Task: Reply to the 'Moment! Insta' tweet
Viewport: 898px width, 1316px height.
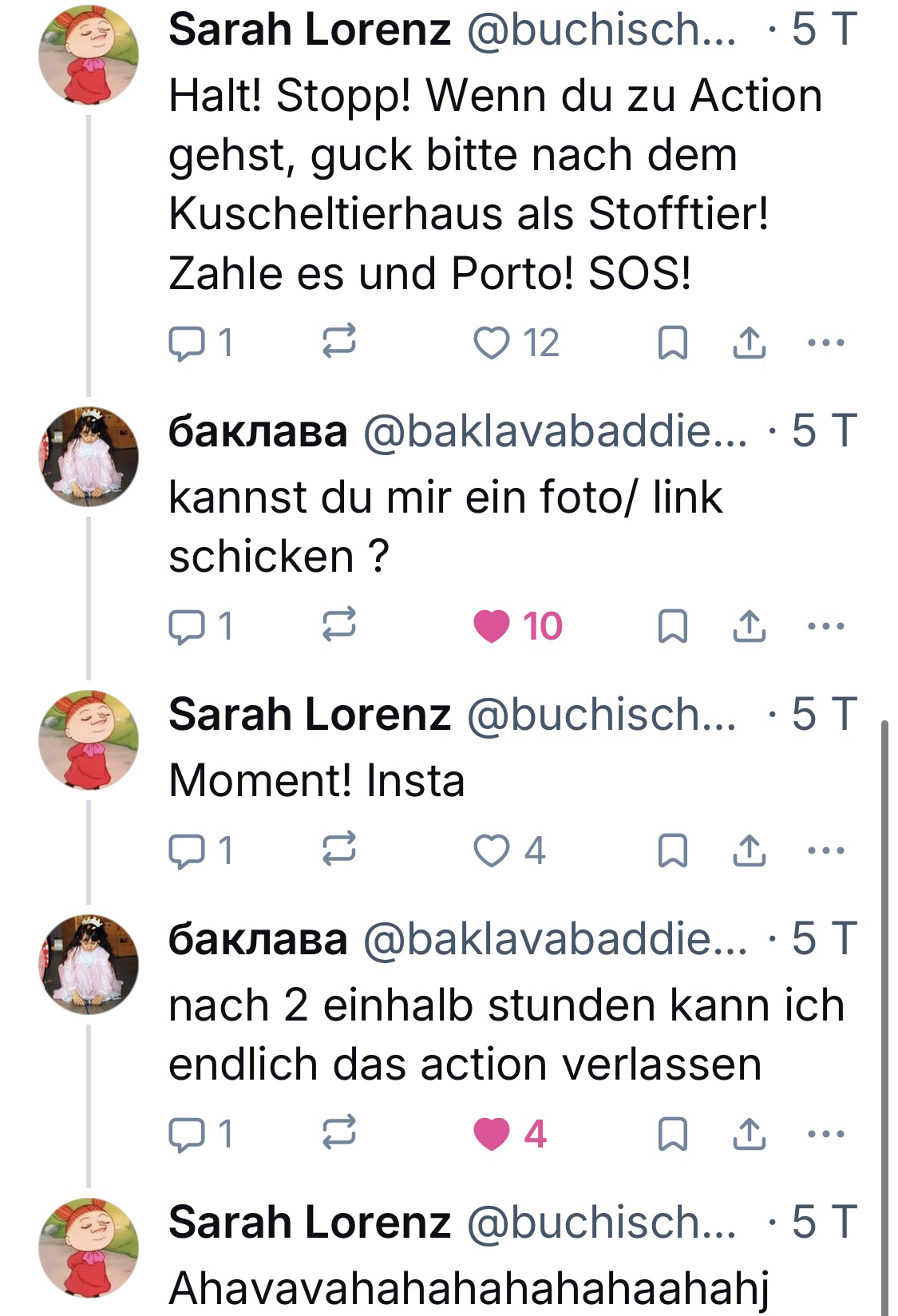Action: 187,850
